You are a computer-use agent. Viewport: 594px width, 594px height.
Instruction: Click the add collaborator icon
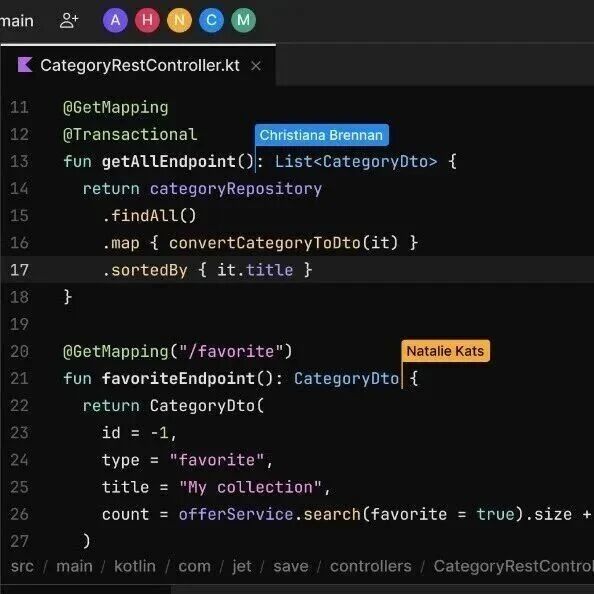(69, 20)
